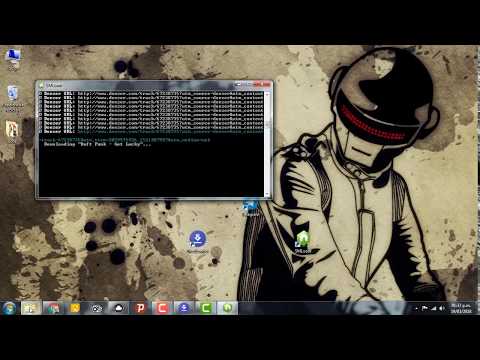Open the red C Camtasia taskbar icon
Image resolution: width=480 pixels, height=360 pixels.
162,308
